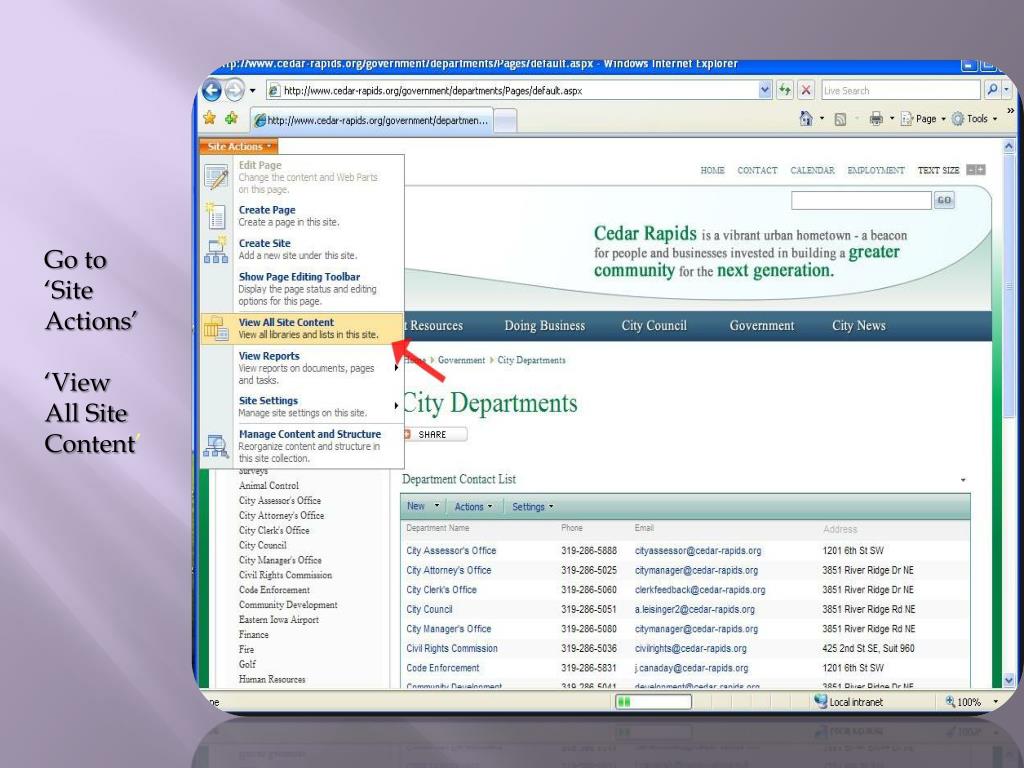Expand the Department Contact List web part menu
Image resolution: width=1024 pixels, height=768 pixels.
point(963,480)
